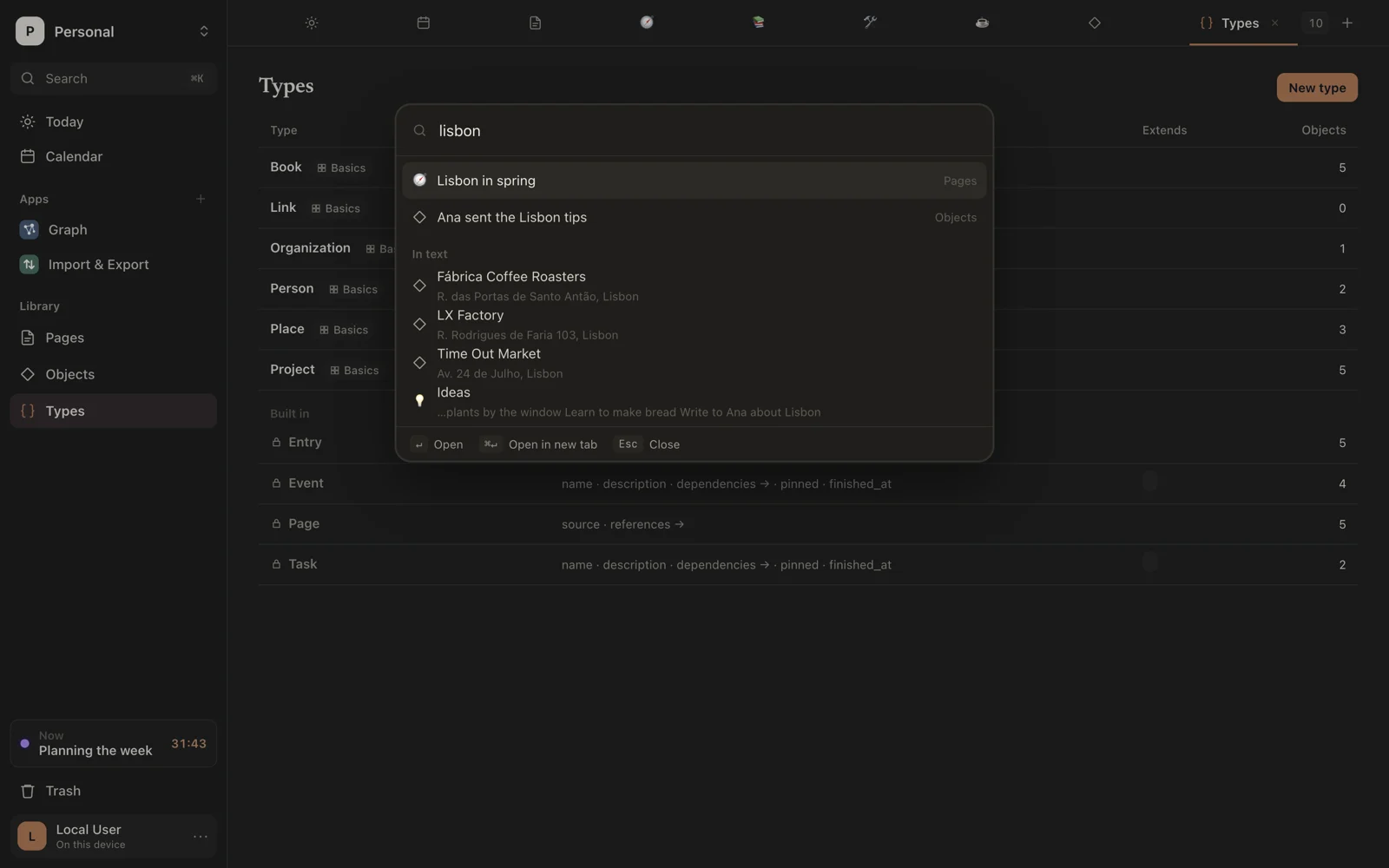Open Objects in the Library
Viewport: 1389px width, 868px height.
pos(114,374)
